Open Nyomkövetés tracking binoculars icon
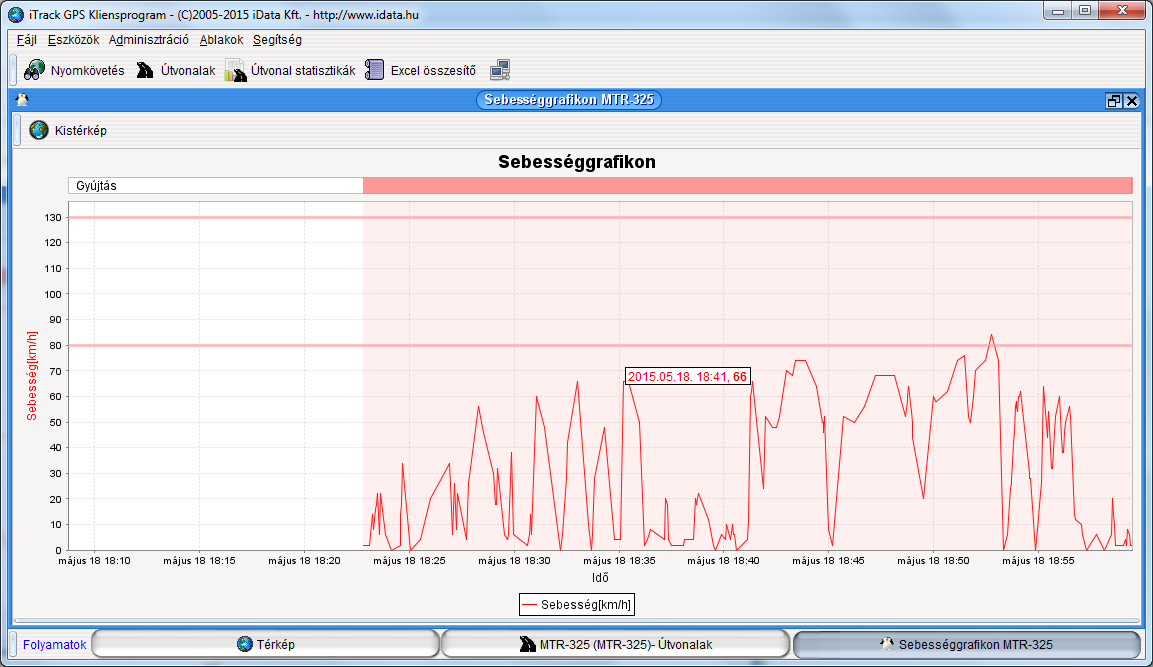Viewport: 1153px width, 667px height. [35, 70]
